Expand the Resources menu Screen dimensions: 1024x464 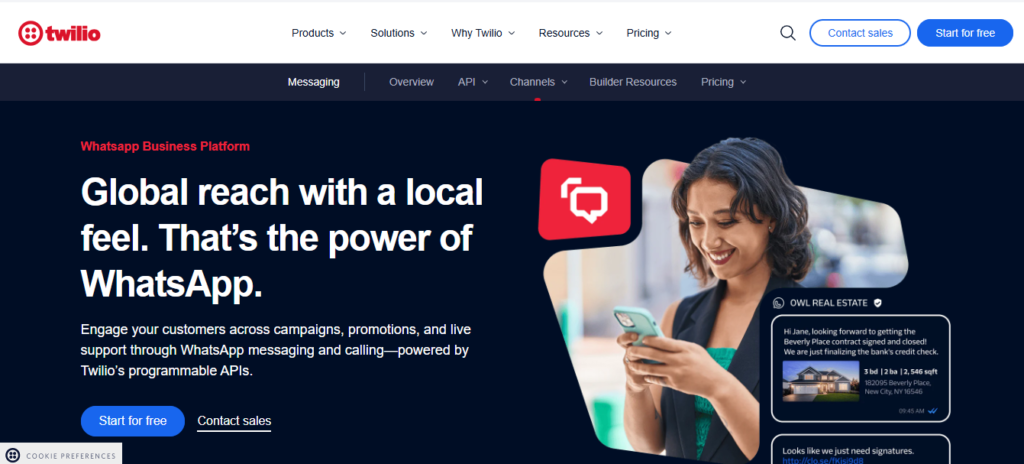570,33
